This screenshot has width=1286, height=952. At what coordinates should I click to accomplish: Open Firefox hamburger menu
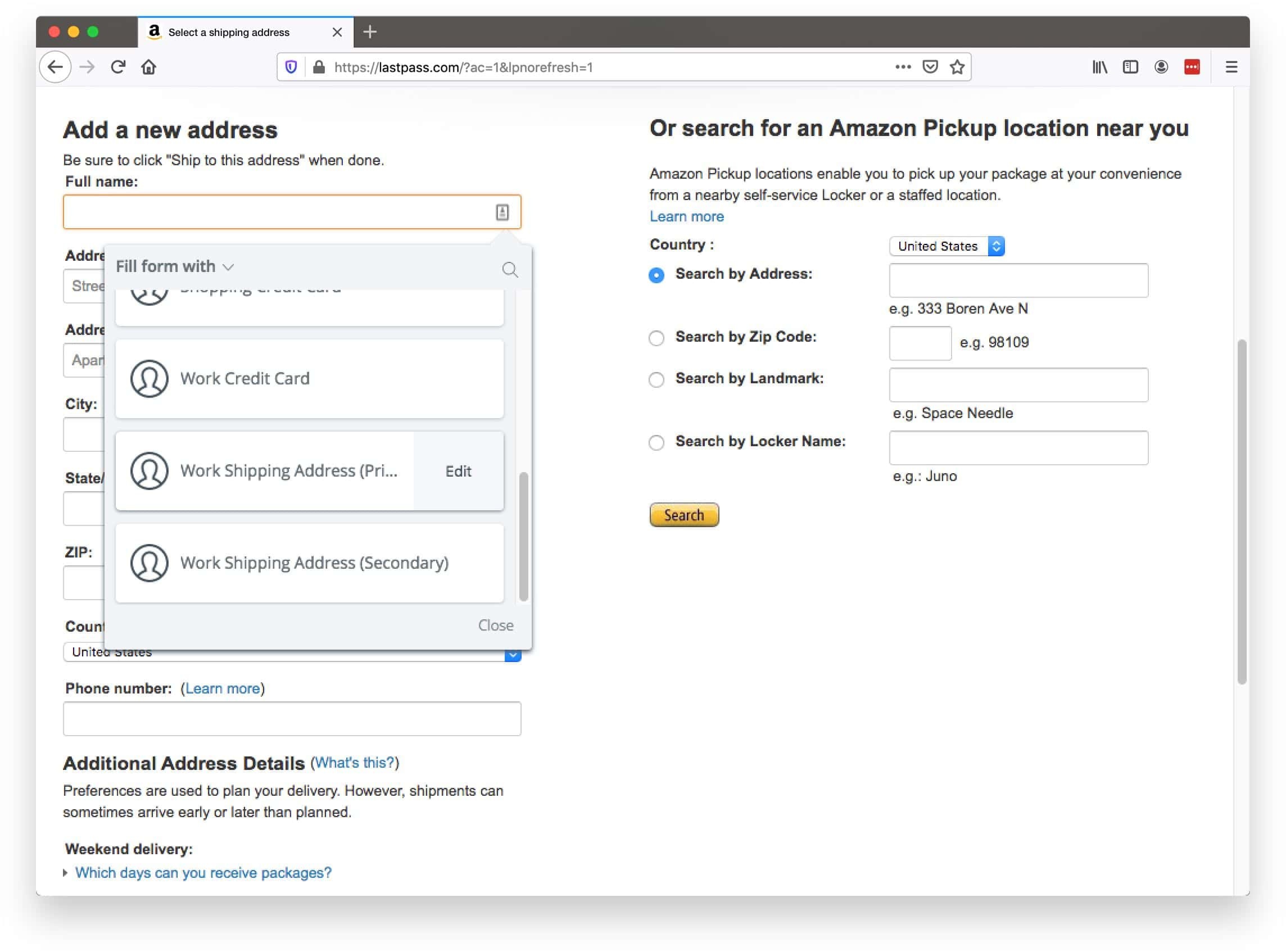click(x=1231, y=67)
